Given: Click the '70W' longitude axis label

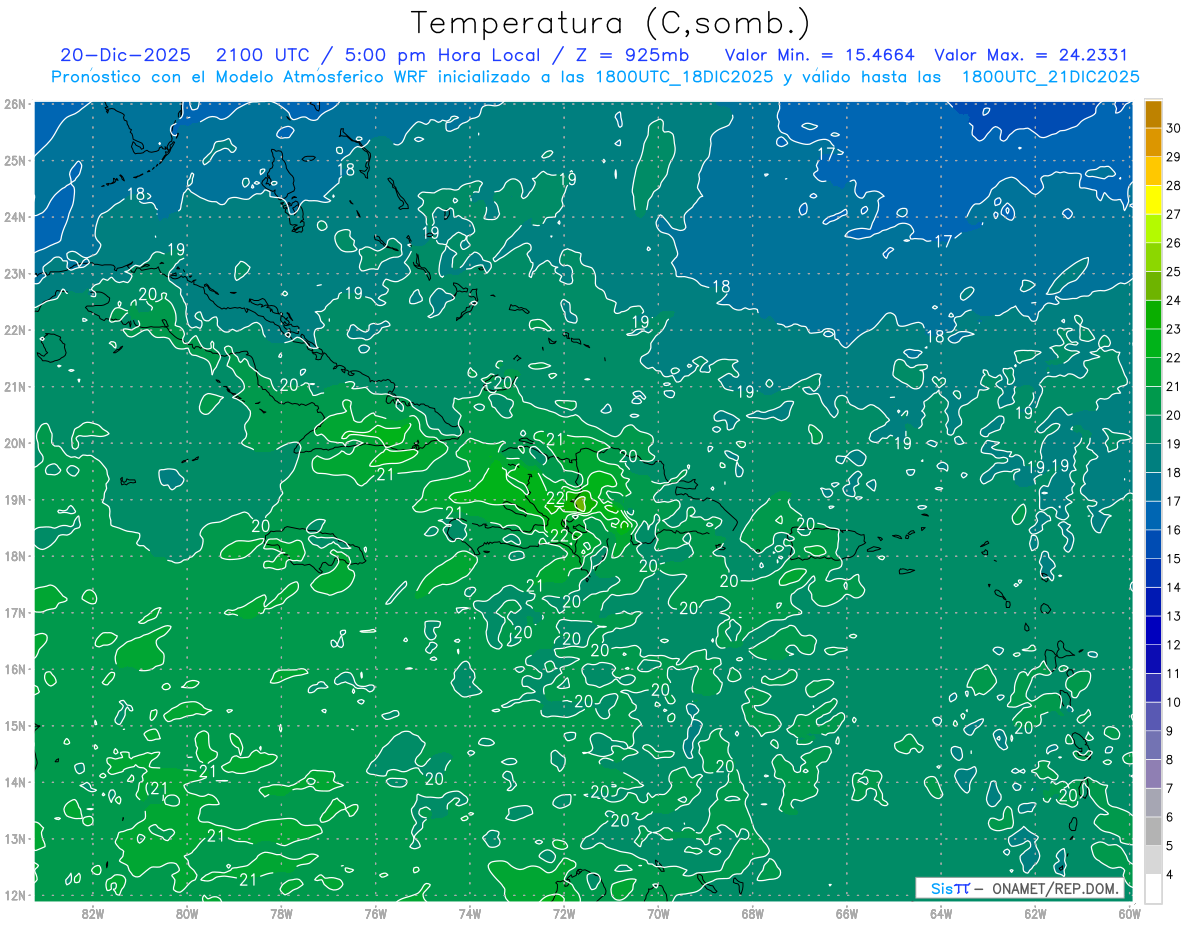Looking at the screenshot, I should point(658,913).
